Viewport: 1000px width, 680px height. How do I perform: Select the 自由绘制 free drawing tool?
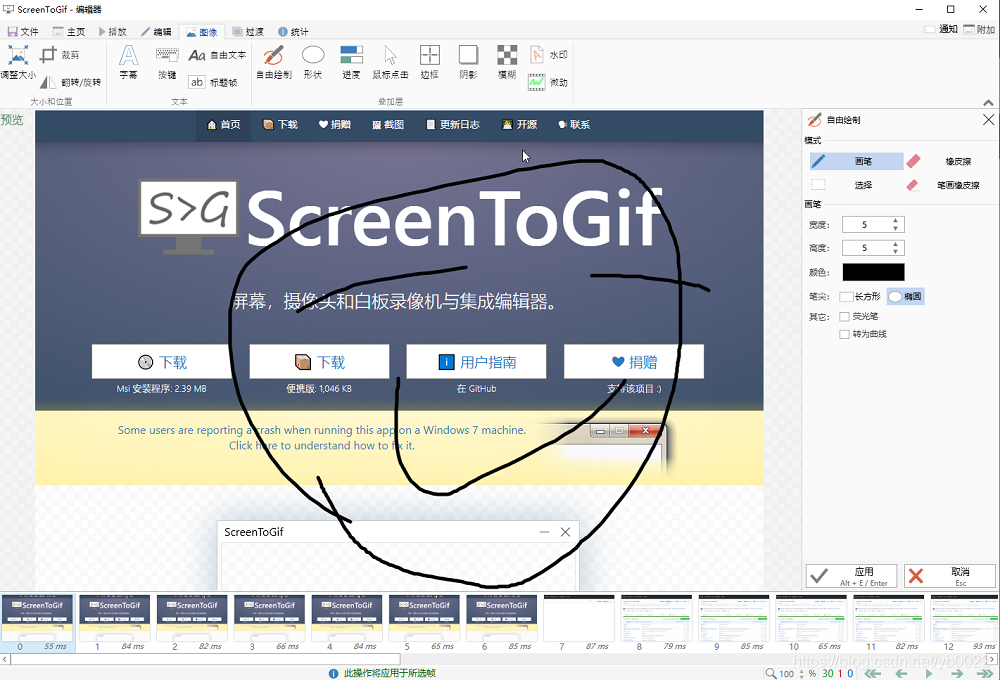tap(274, 63)
